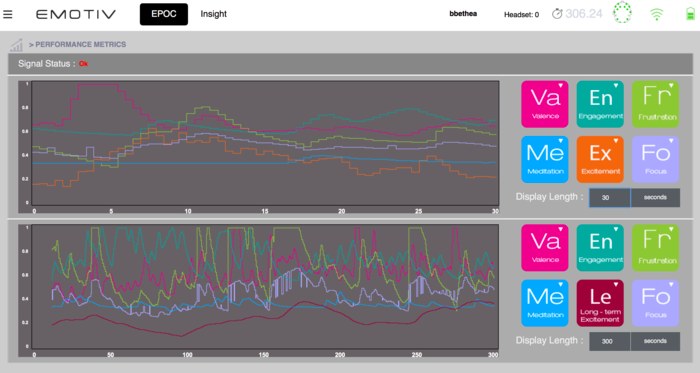The width and height of the screenshot is (700, 373).
Task: Open the hamburger menu
Action: tap(8, 14)
